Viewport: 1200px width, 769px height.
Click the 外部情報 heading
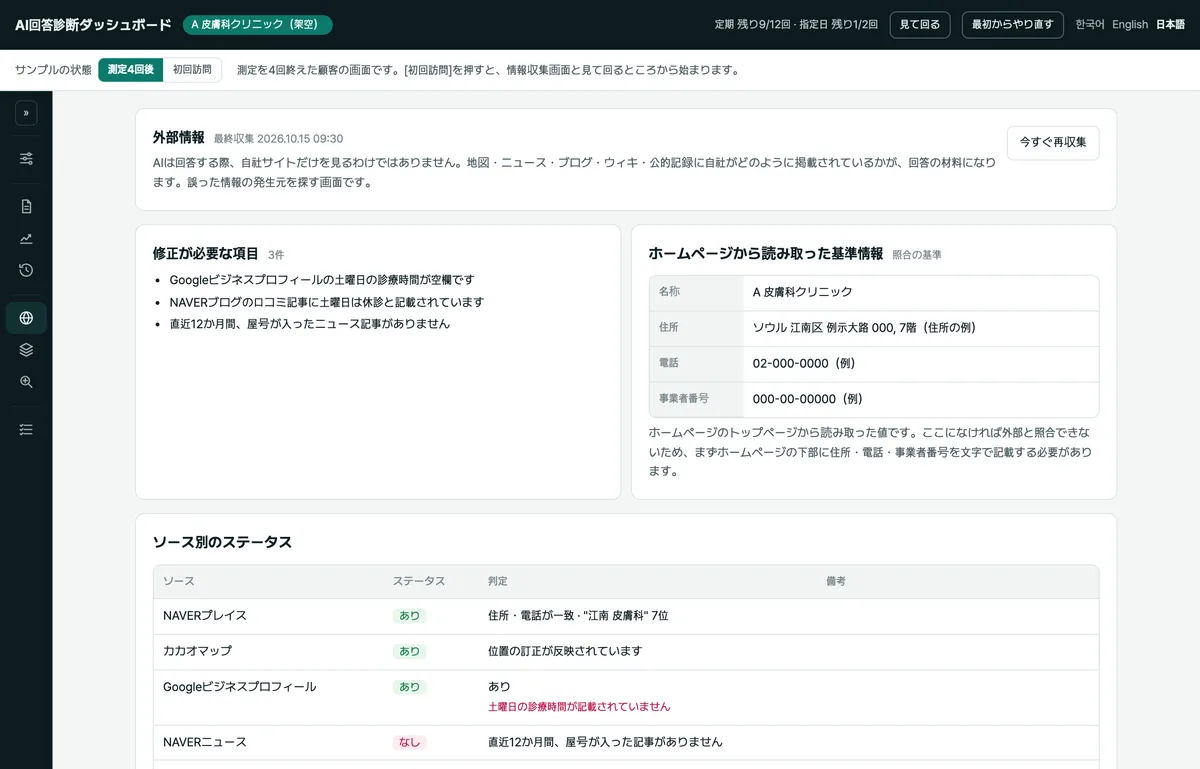coord(179,138)
